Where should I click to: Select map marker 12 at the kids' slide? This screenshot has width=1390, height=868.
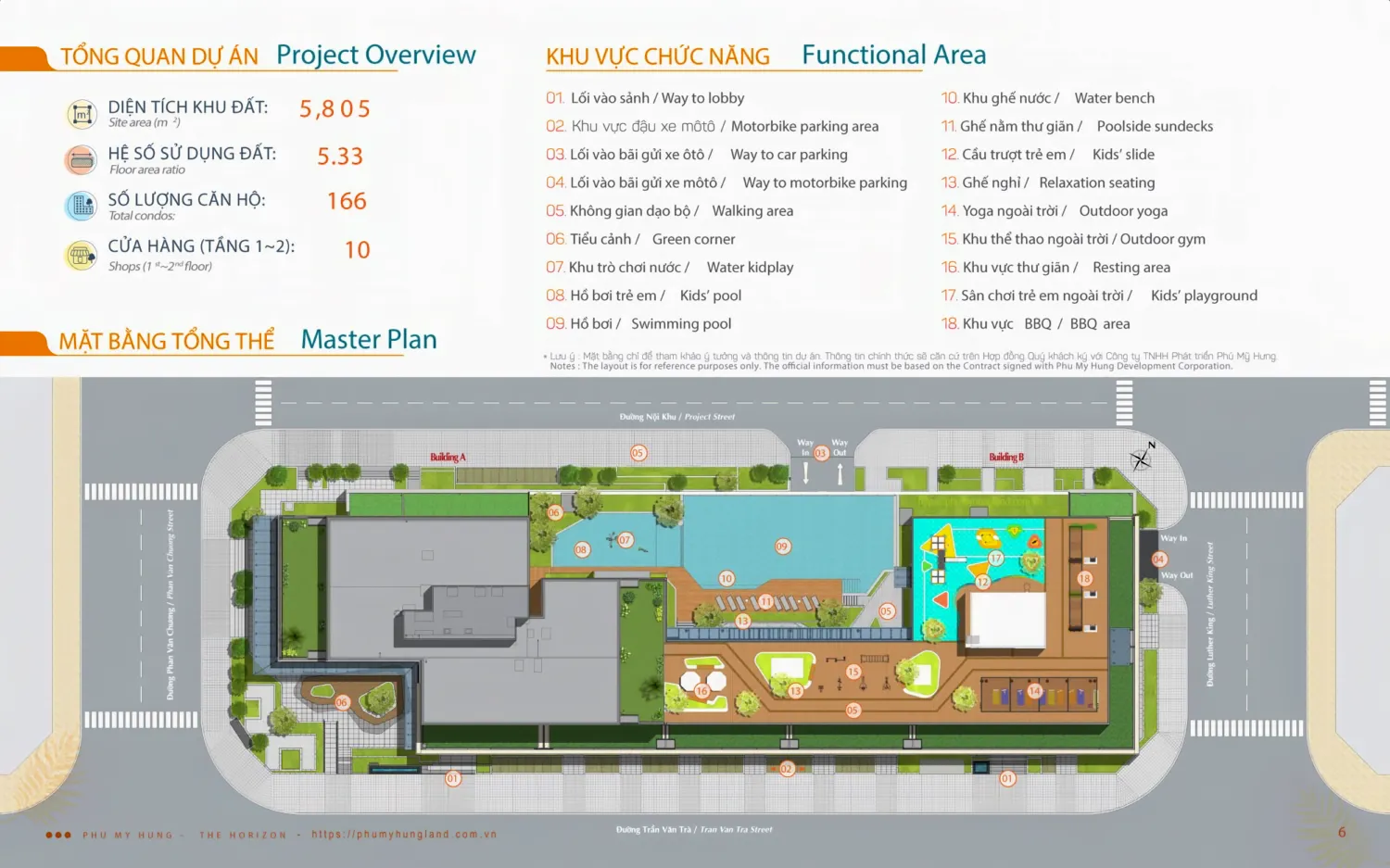(x=982, y=582)
